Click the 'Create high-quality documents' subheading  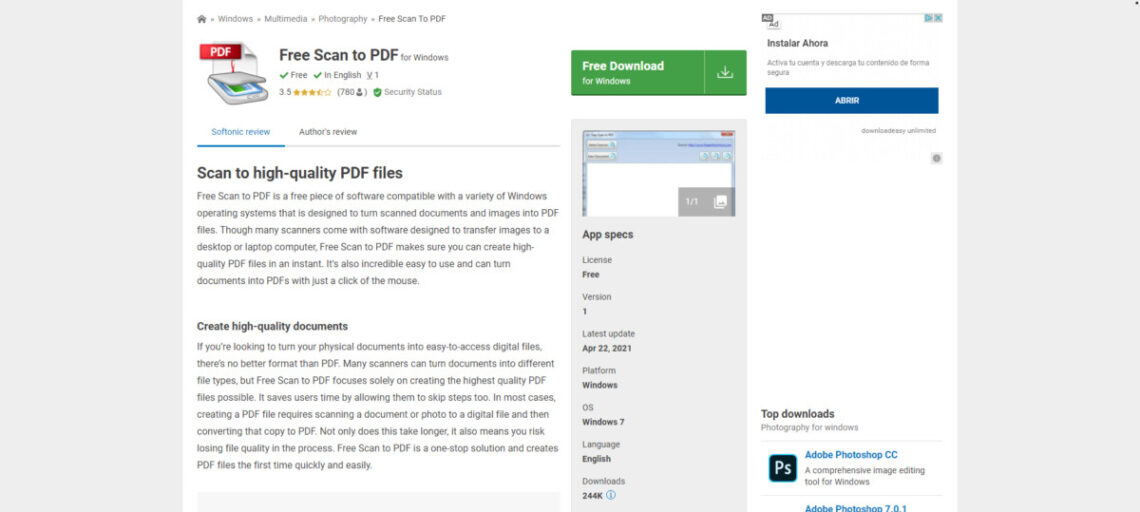(273, 327)
